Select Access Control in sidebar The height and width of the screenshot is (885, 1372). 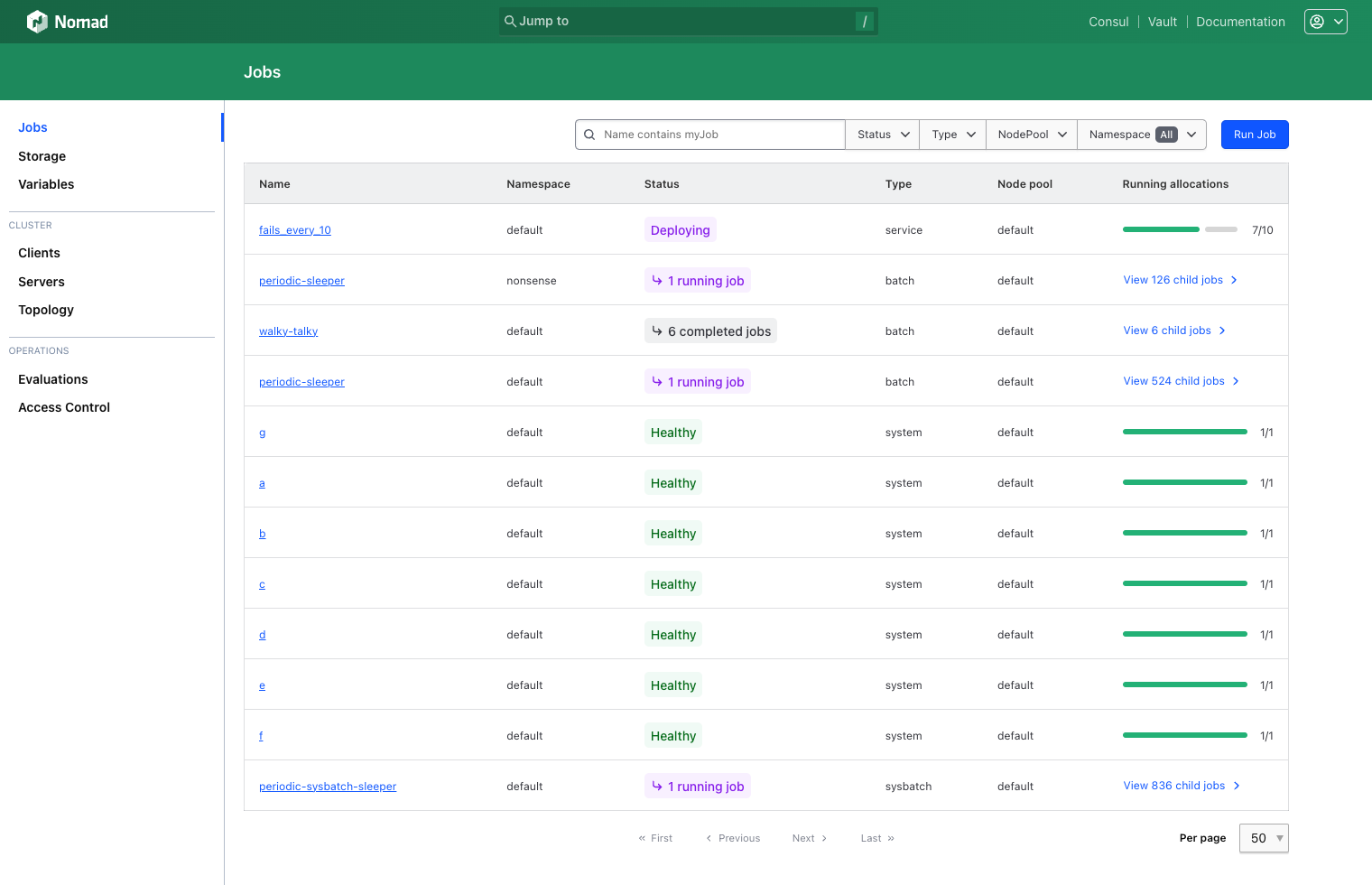[x=64, y=407]
